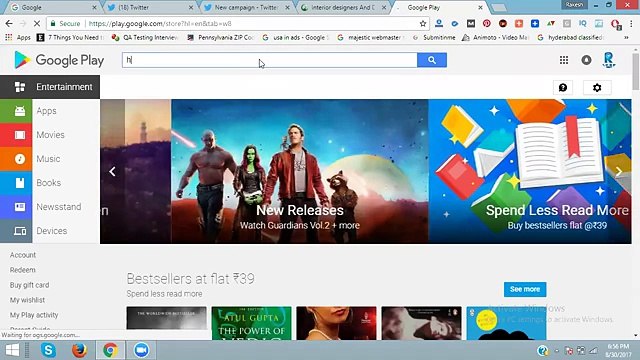Viewport: 640px width, 360px height.
Task: Open Zoom camera app in taskbar
Action: 141,350
